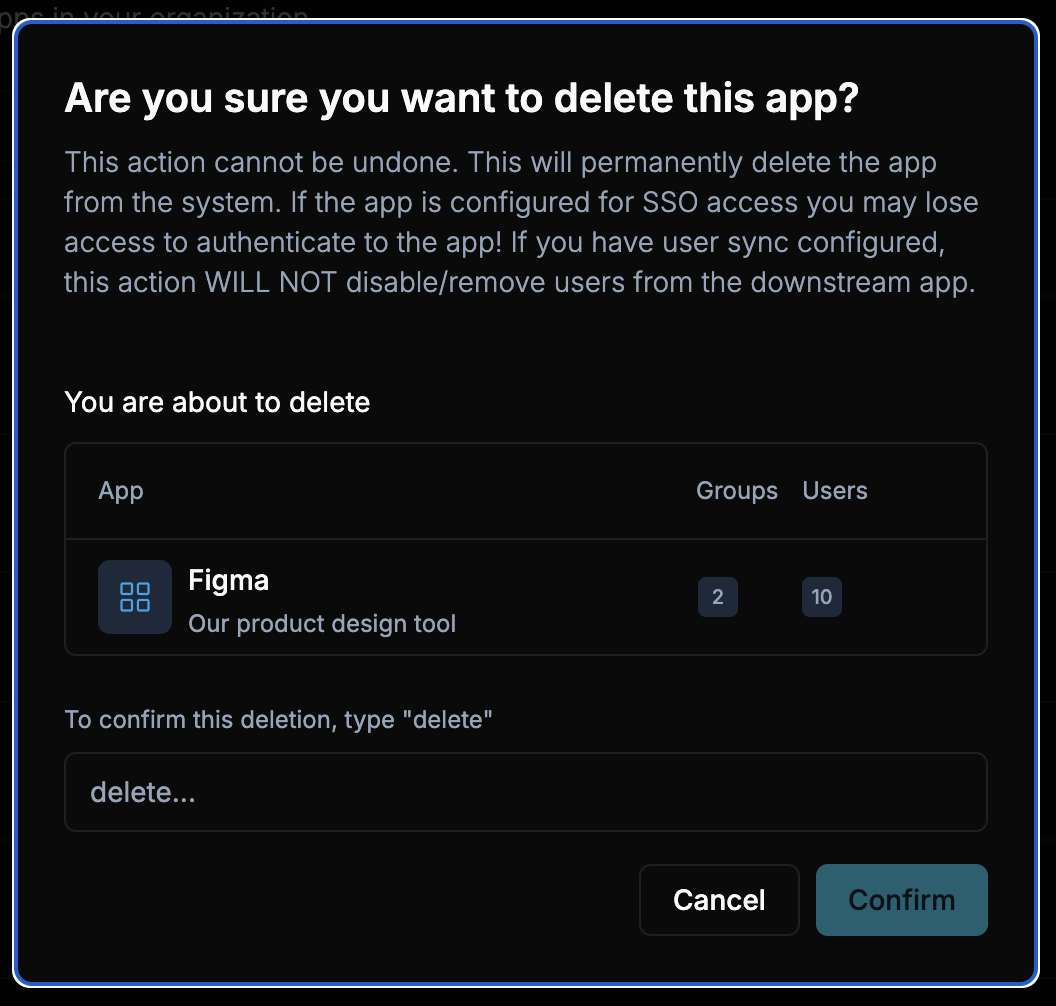The image size is (1056, 1006).
Task: Click the "App" column header
Action: [121, 491]
